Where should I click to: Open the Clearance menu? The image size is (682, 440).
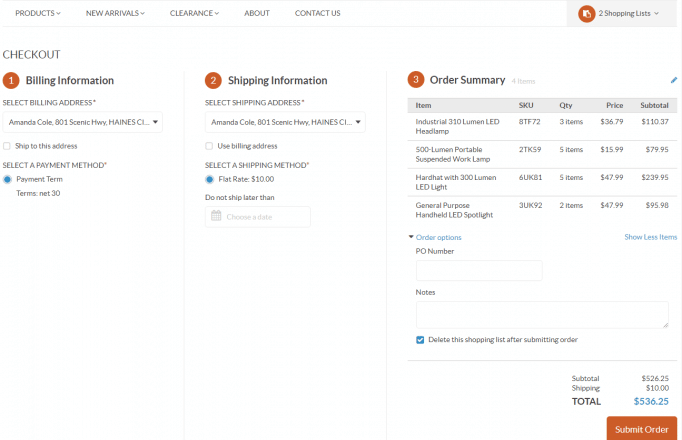point(194,13)
